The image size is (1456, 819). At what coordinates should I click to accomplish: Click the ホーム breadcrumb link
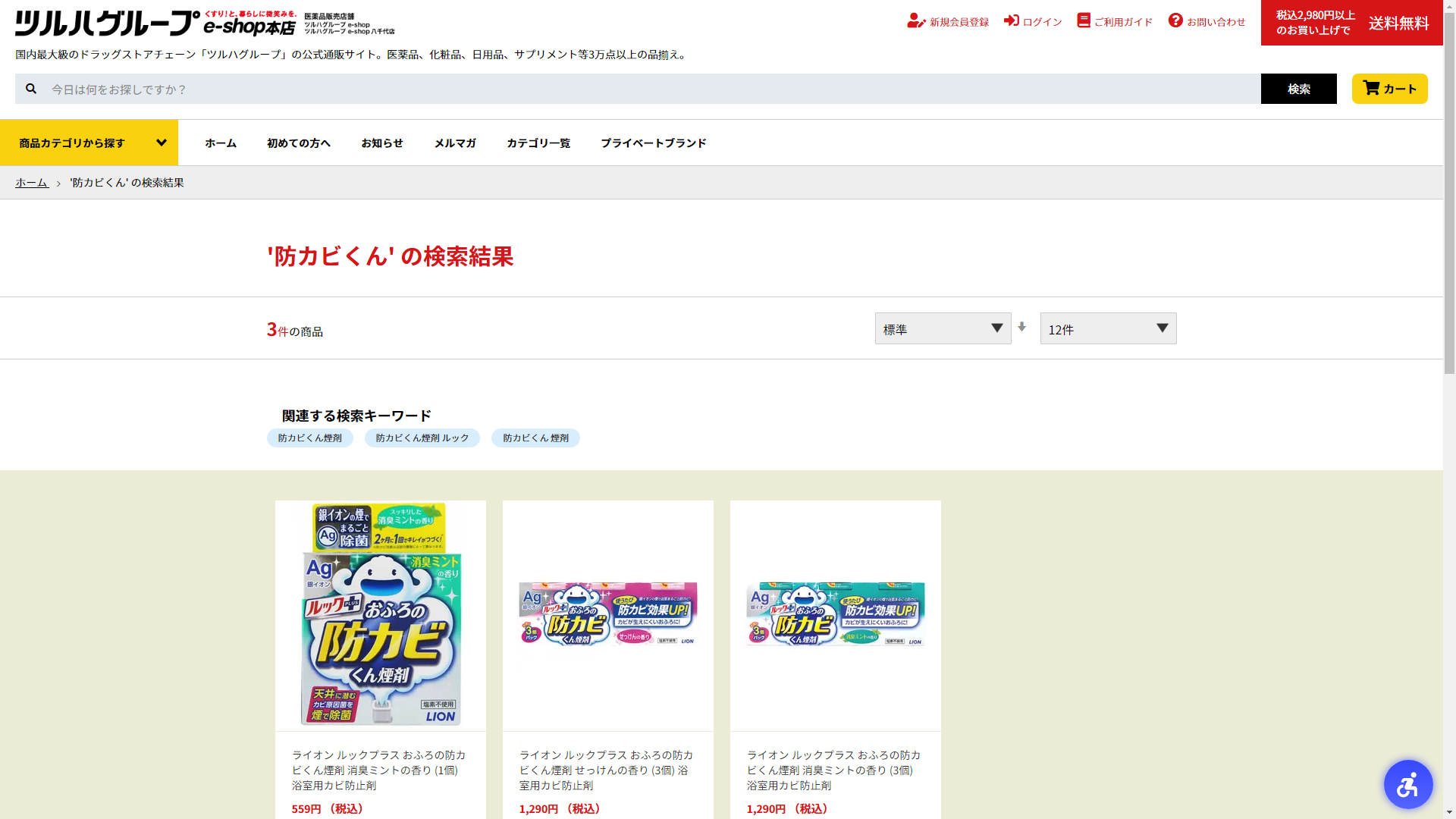(x=31, y=183)
